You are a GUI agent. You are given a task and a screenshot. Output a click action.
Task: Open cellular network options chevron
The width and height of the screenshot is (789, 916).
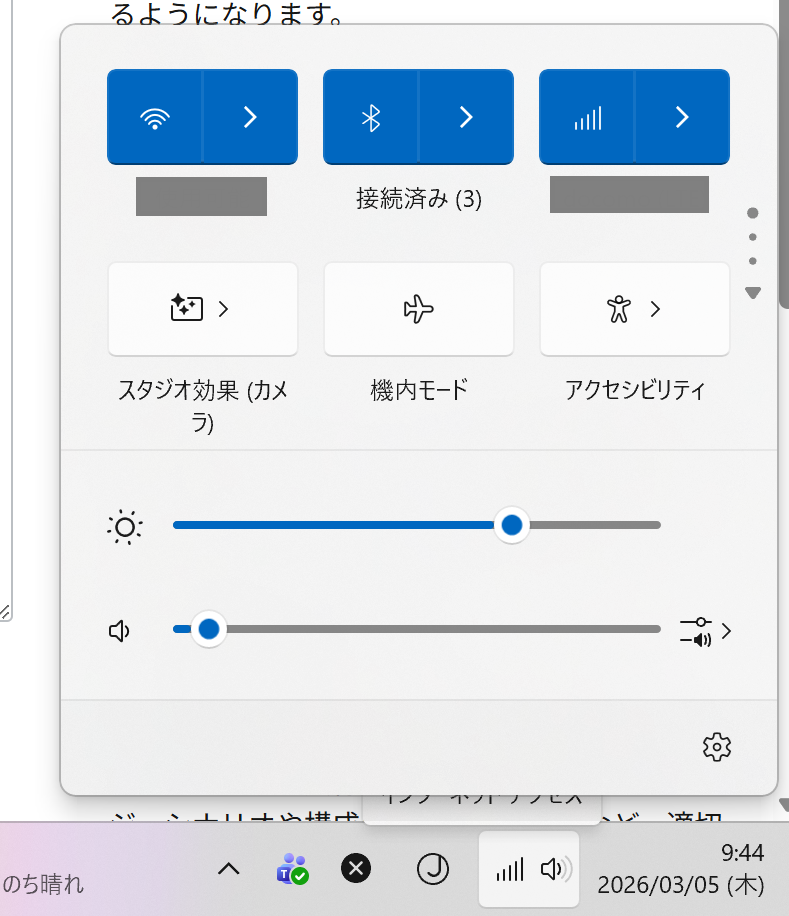click(x=682, y=117)
